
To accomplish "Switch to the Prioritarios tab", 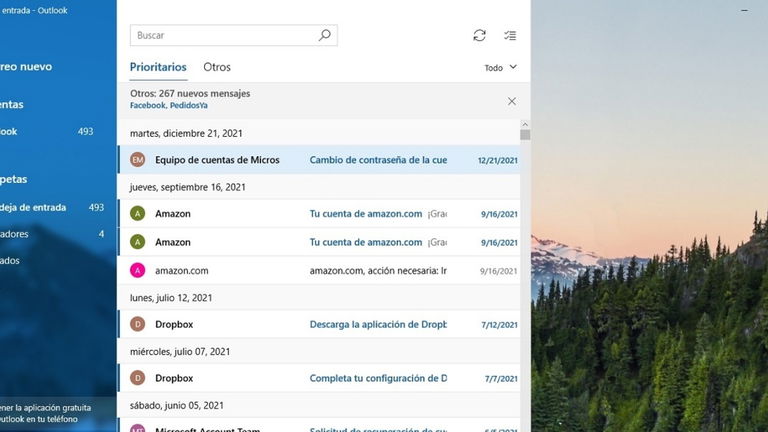I will coord(158,67).
